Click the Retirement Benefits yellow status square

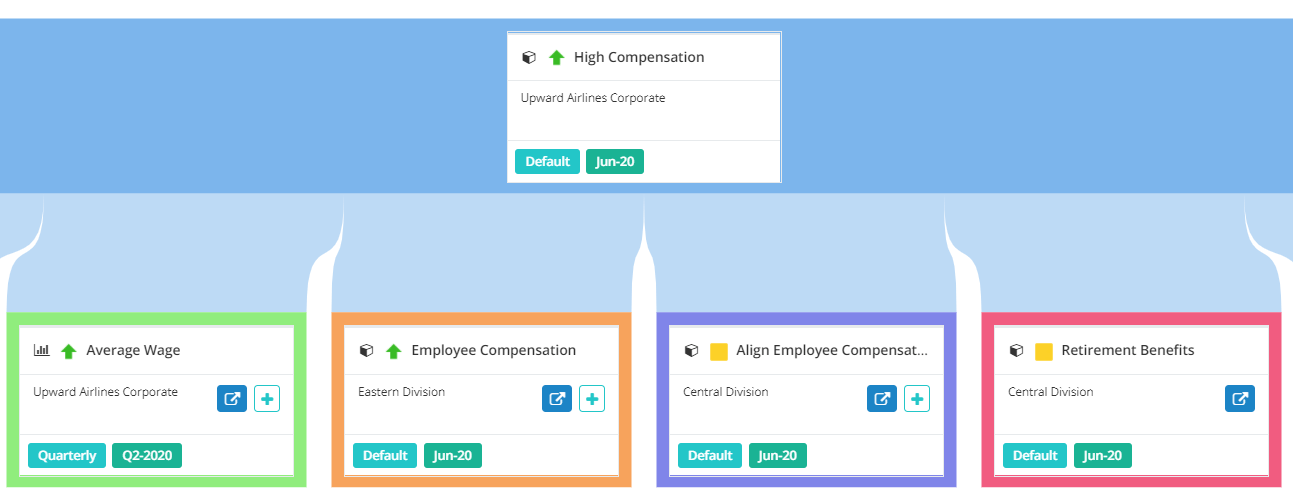click(x=1044, y=351)
